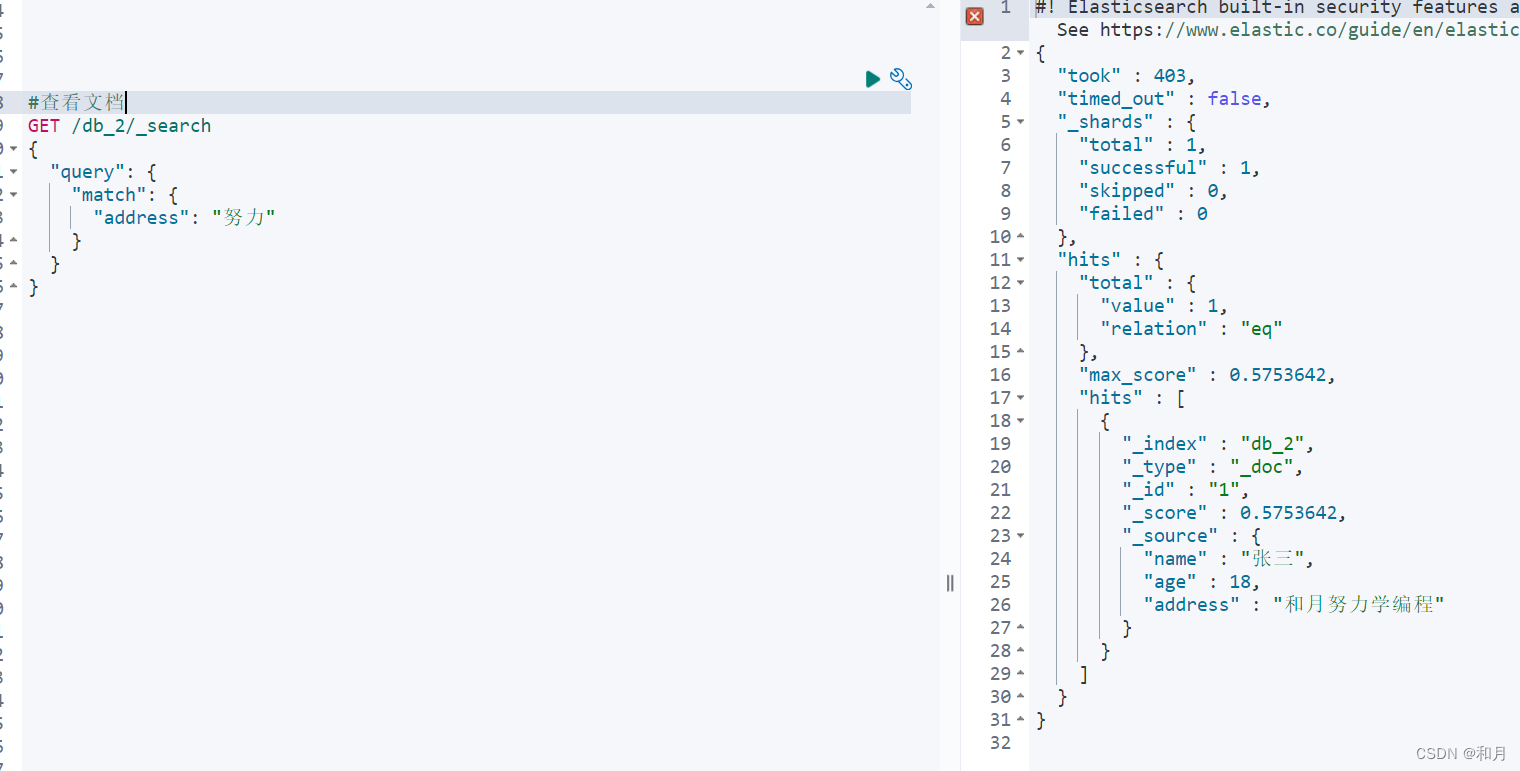The image size is (1520, 771).
Task: Click the play icon to run the search query
Action: [872, 79]
